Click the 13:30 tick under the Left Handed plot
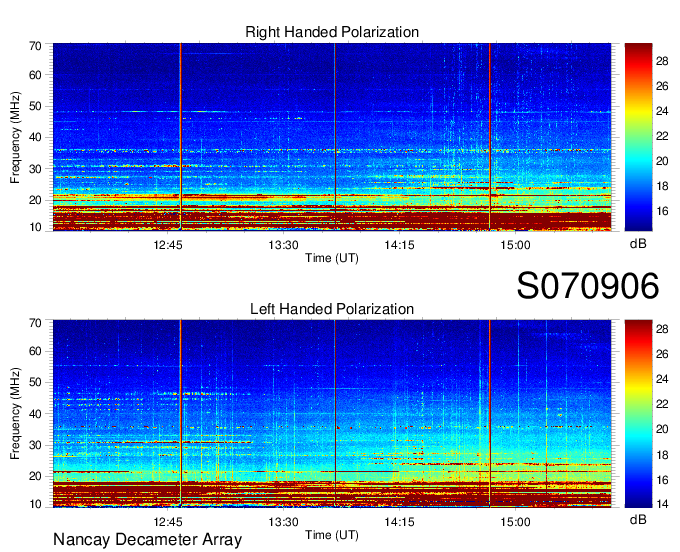This screenshot has height=552, width=680. click(x=283, y=522)
